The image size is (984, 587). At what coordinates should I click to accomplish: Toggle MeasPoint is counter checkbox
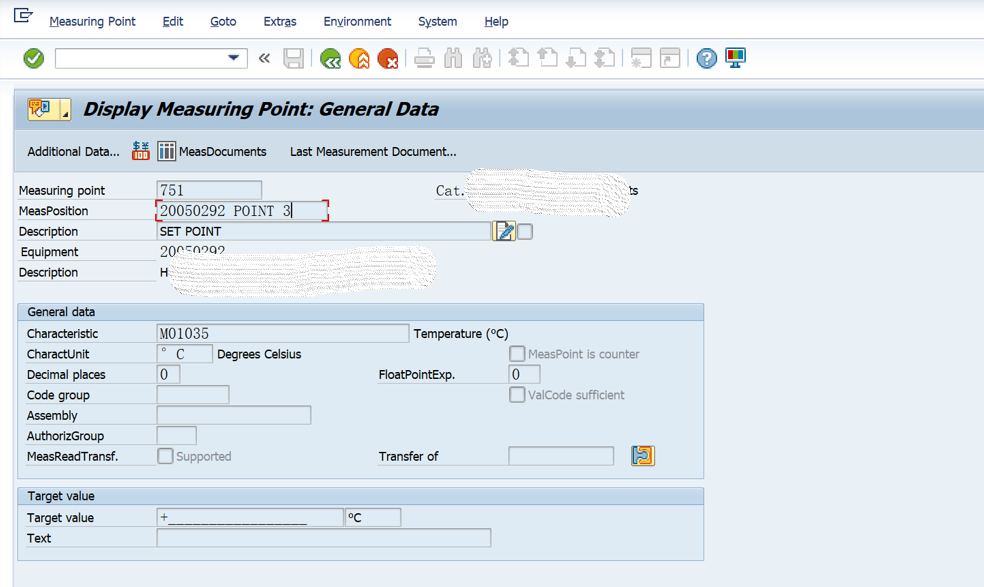pos(517,353)
